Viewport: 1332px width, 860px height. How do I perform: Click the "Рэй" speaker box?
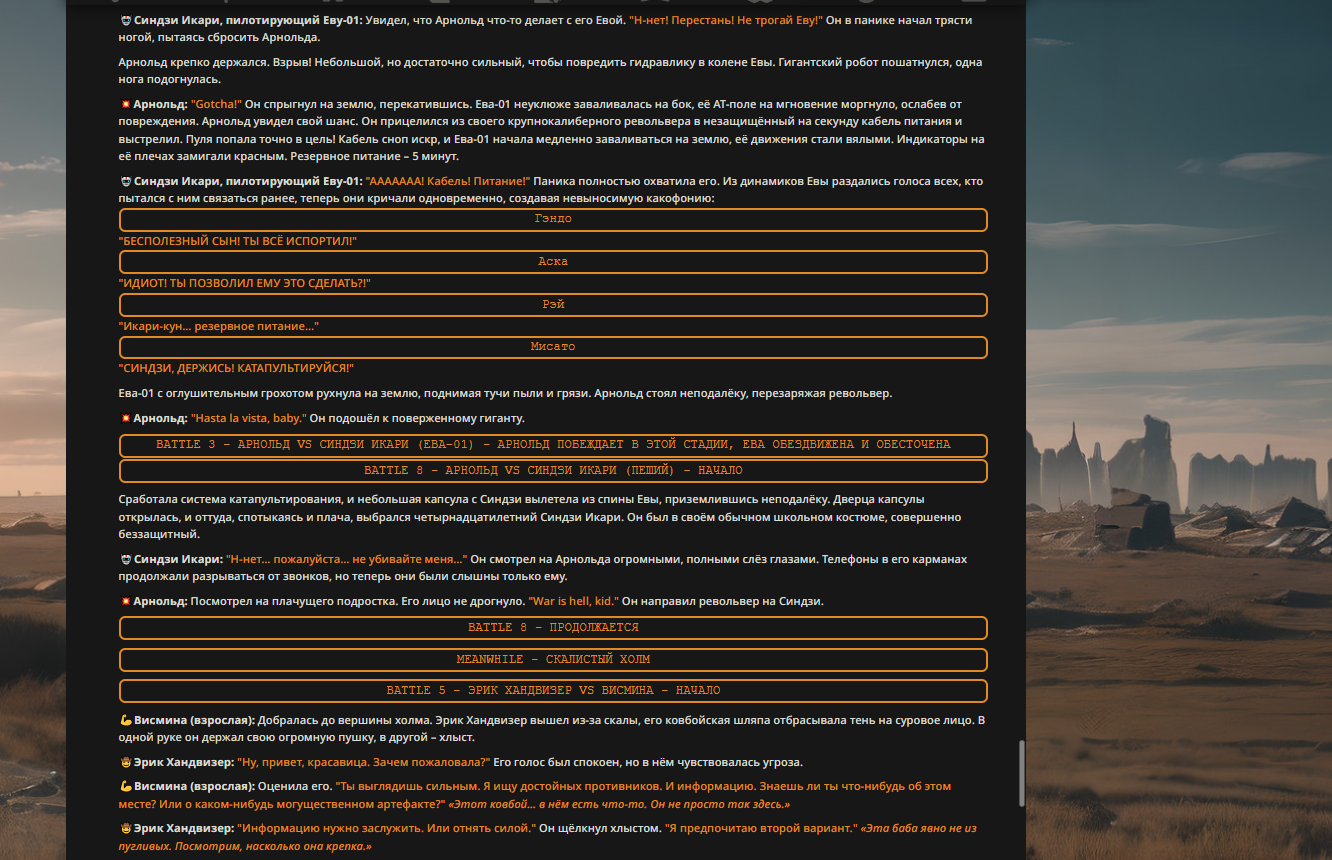[553, 304]
